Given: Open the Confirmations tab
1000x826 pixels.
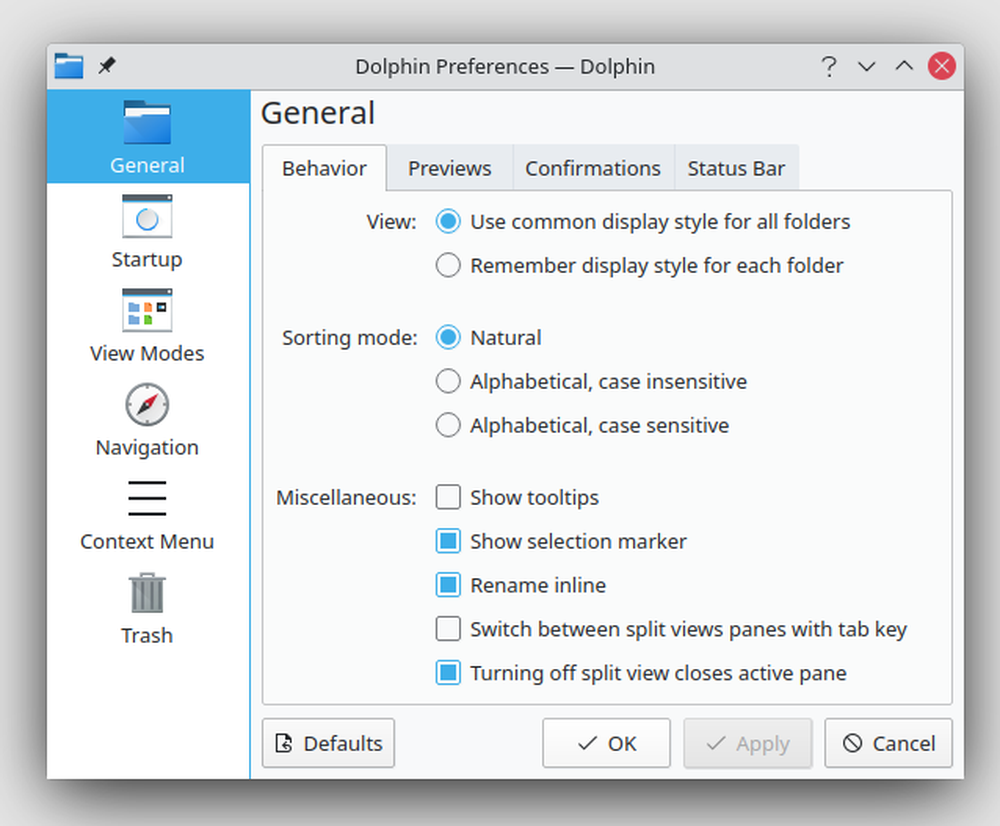Looking at the screenshot, I should coord(593,168).
